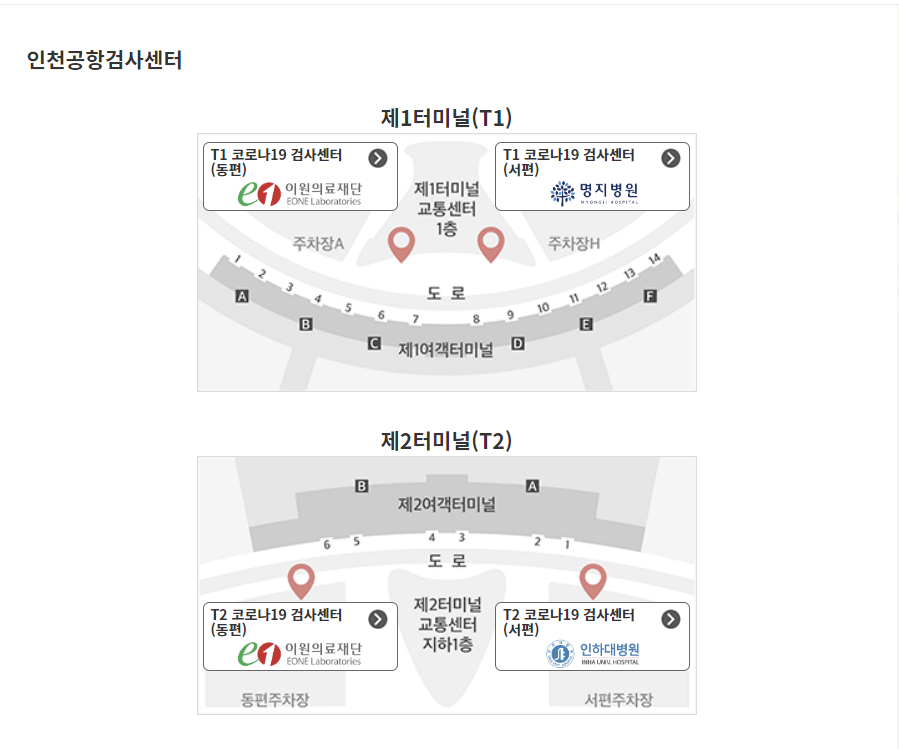
Task: Toggle gate marker A on T1 terminal map
Action: 241,294
